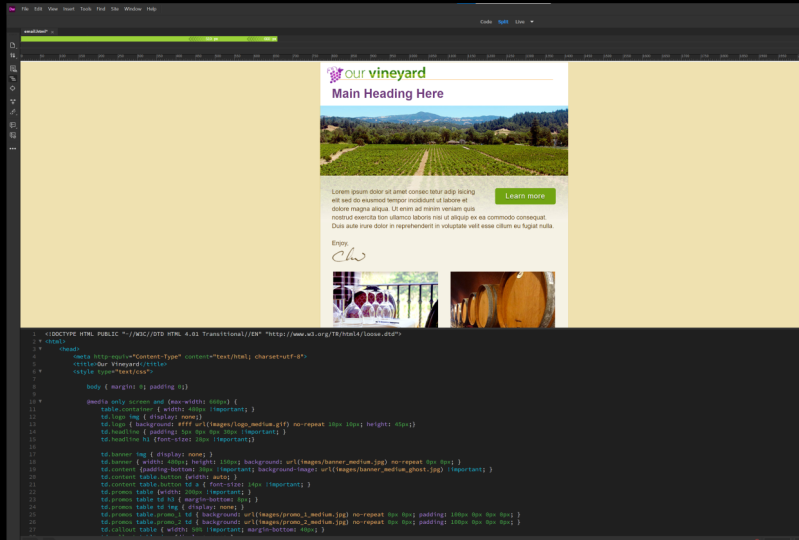Click the Expand All code icon
The height and width of the screenshot is (540, 799).
pos(13,101)
